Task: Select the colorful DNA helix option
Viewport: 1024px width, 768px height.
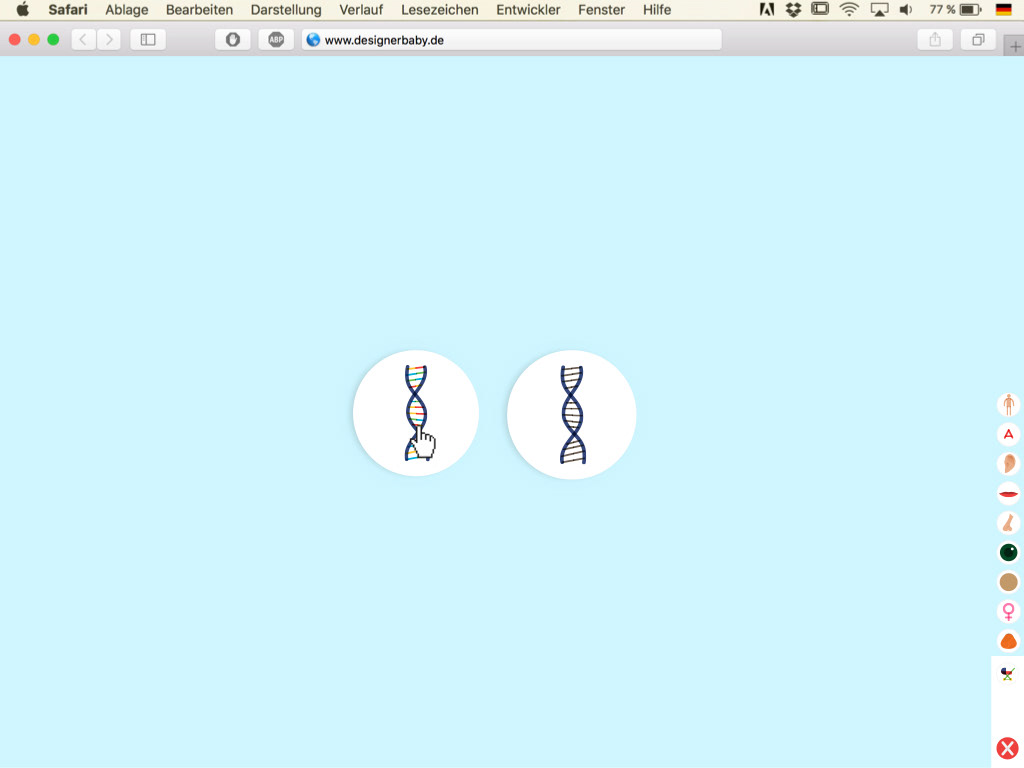Action: pyautogui.click(x=416, y=413)
